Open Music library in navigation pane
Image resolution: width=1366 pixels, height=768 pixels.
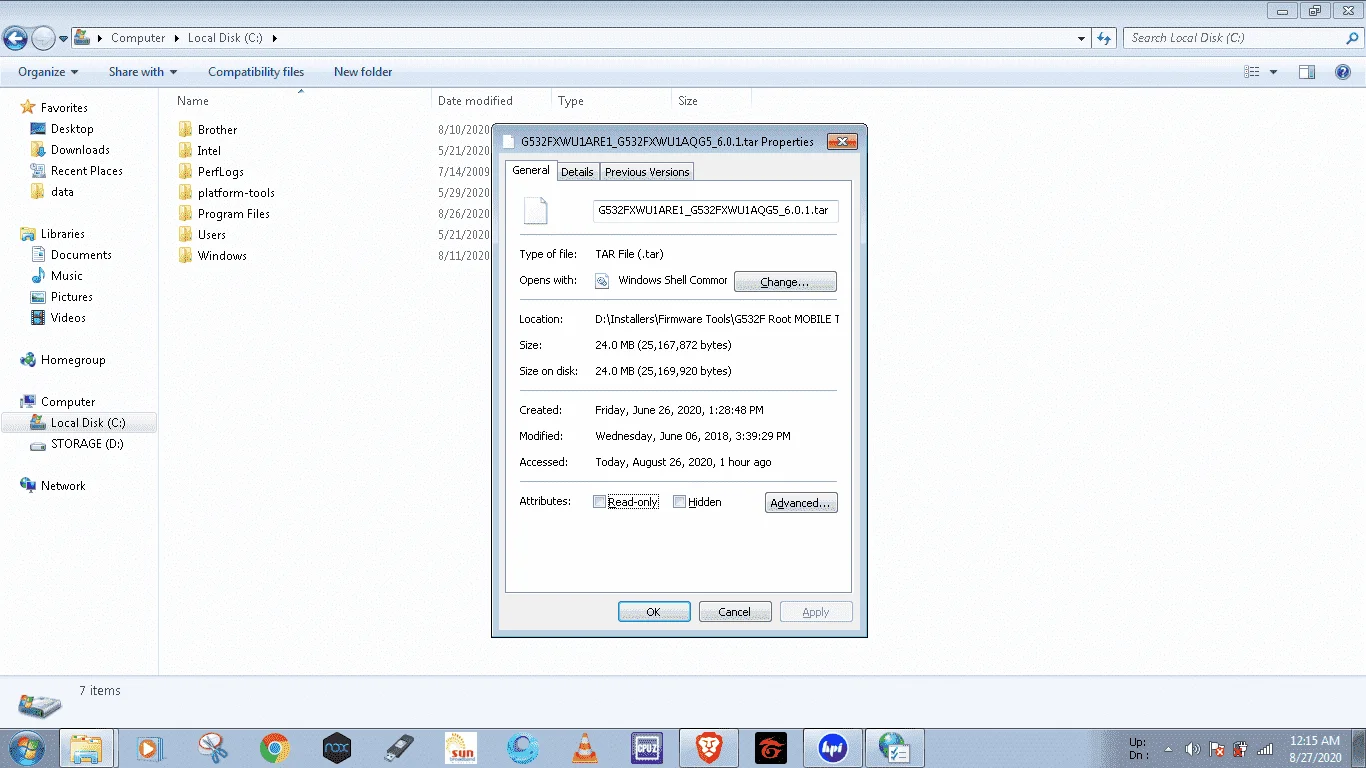[x=67, y=276]
